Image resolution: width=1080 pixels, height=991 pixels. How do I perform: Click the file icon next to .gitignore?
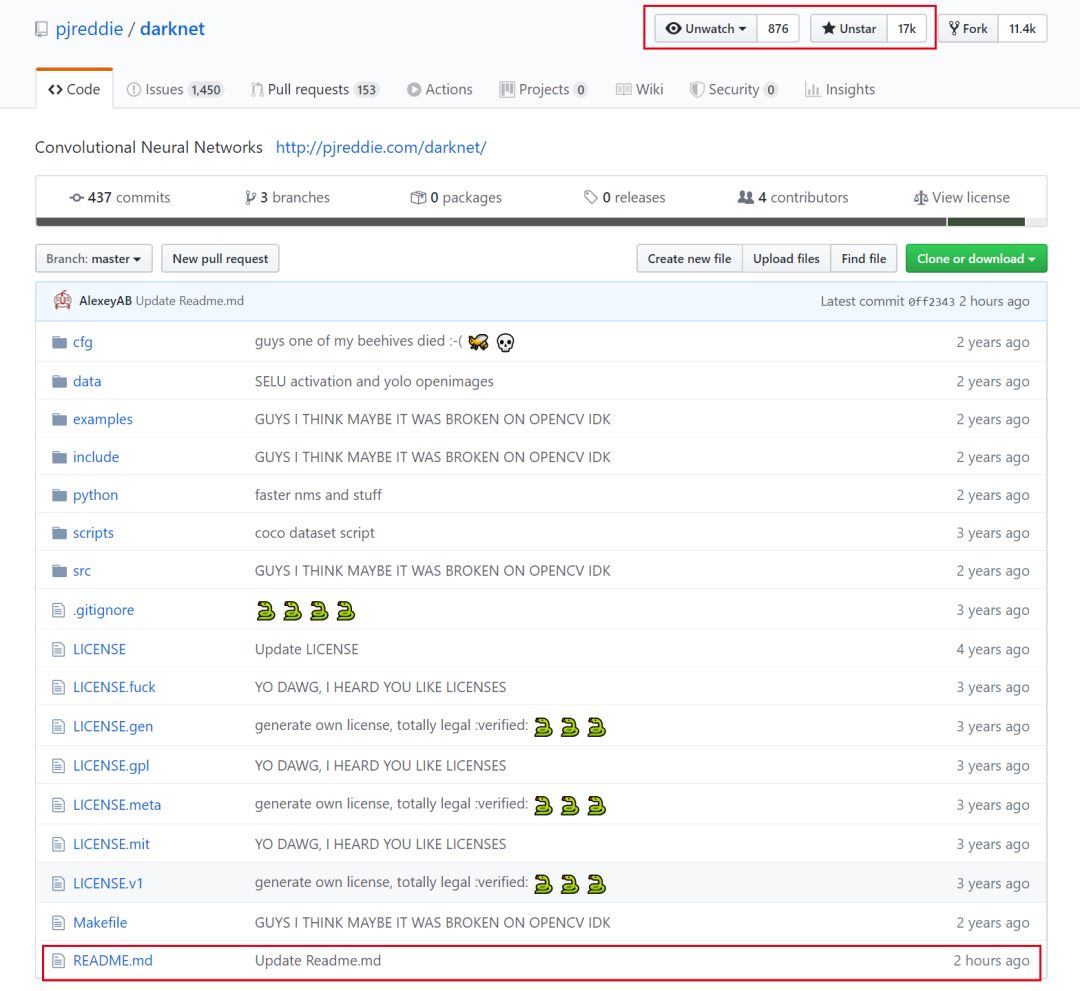58,610
